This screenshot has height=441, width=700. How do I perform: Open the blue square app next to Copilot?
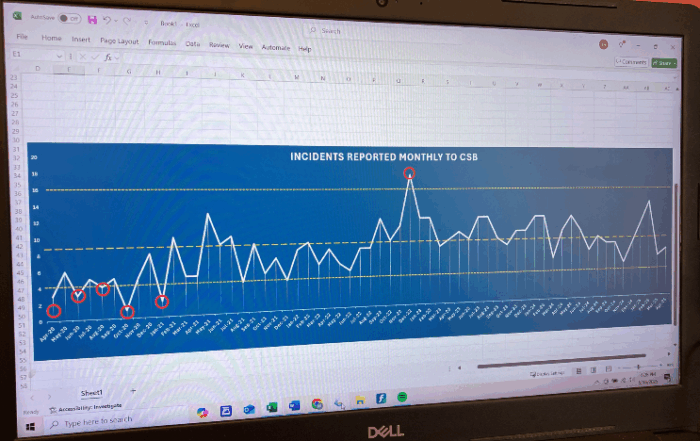click(226, 411)
